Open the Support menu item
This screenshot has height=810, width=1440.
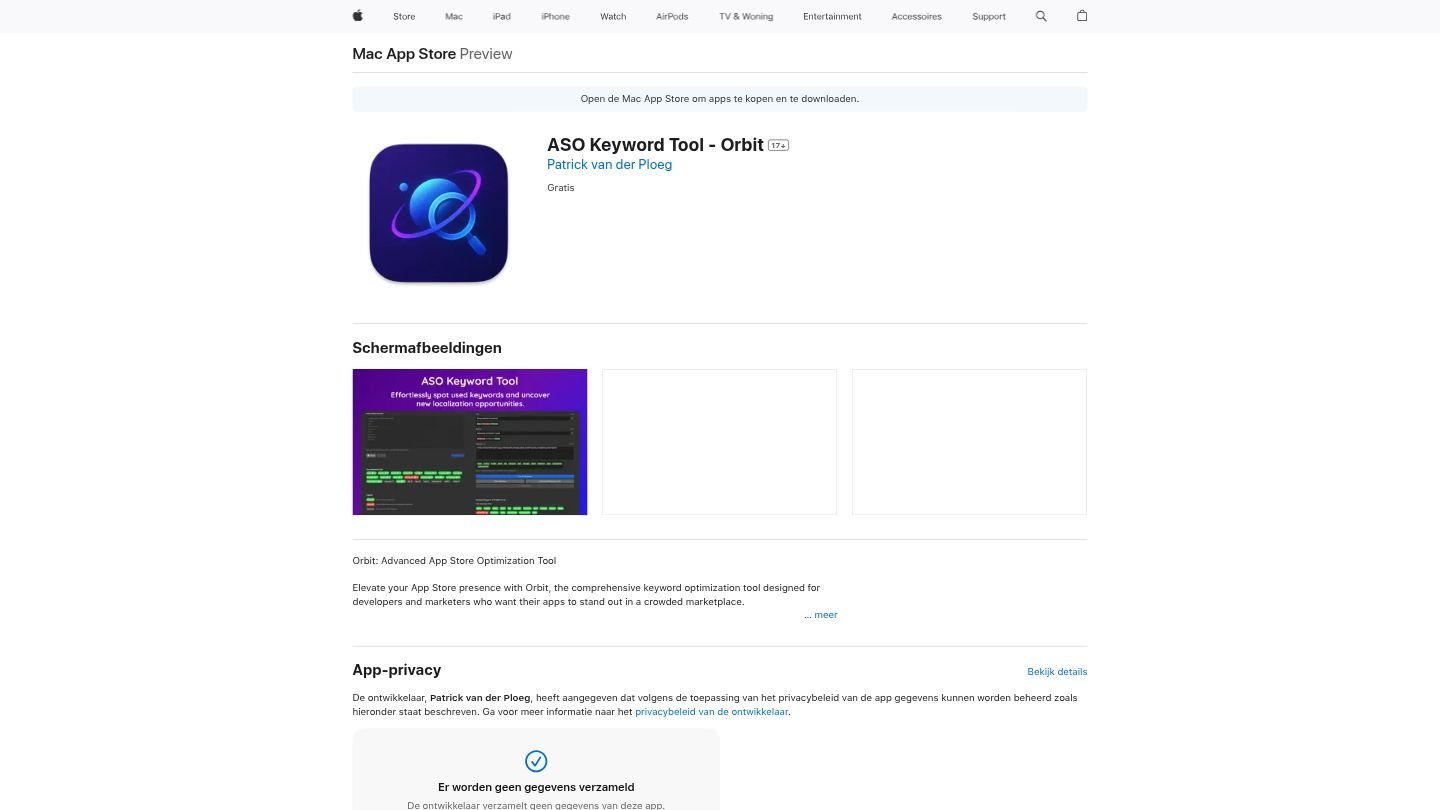coord(989,16)
